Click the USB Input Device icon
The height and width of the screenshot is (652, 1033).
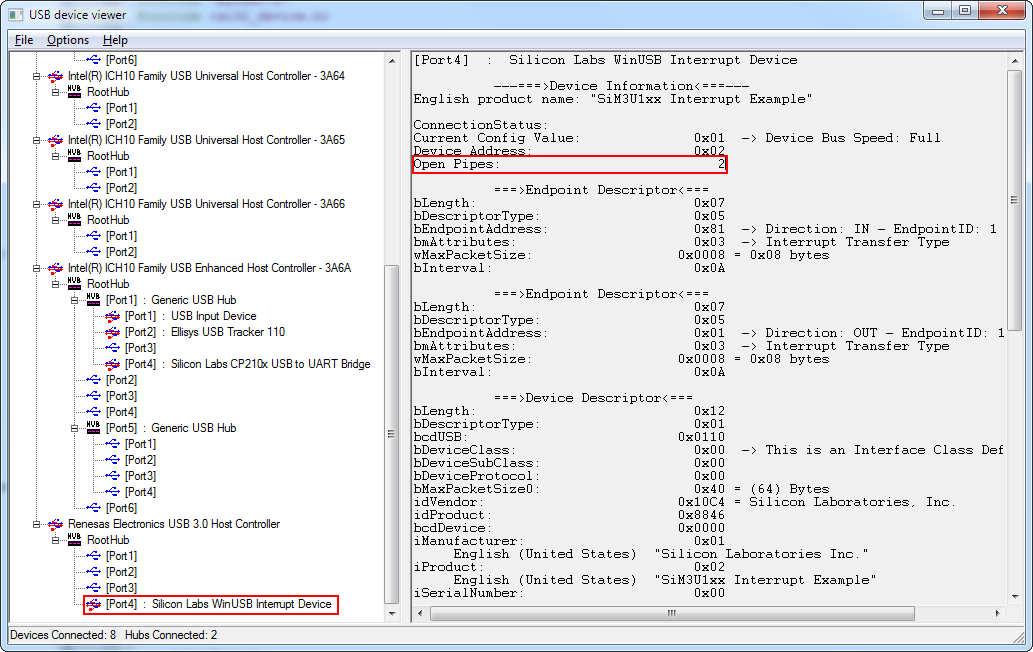(x=112, y=316)
